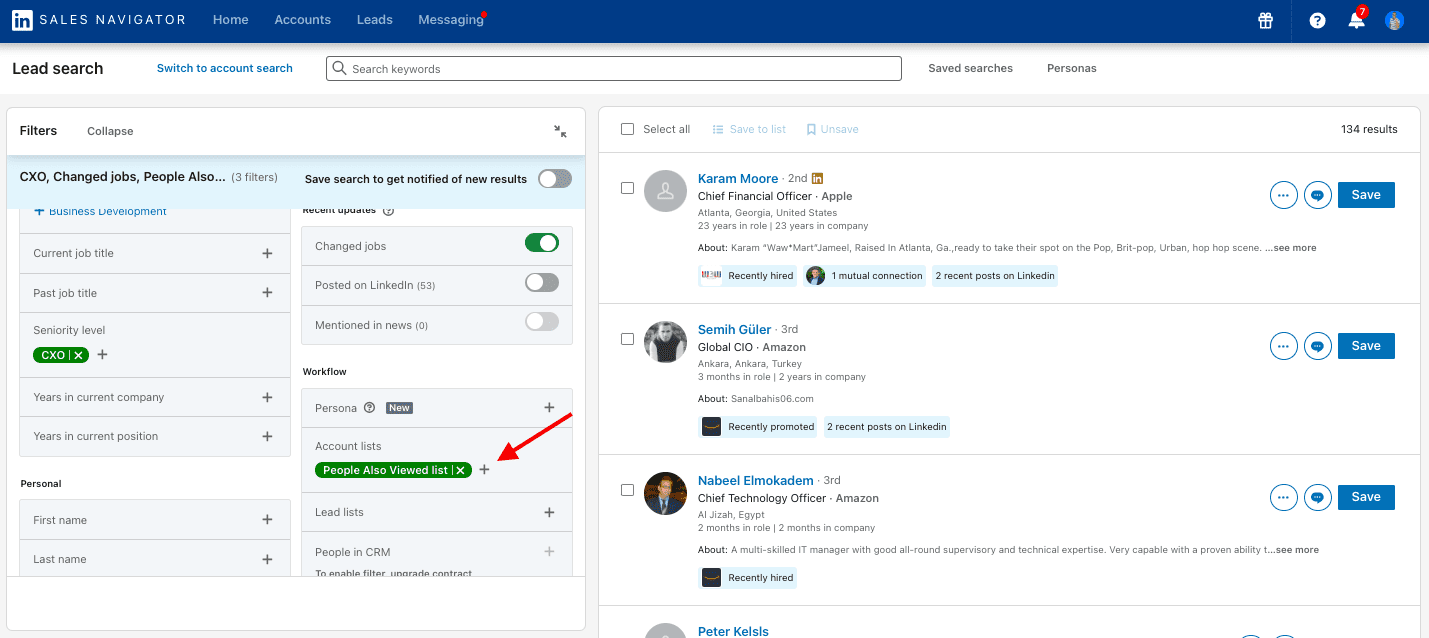
Task: Click Semih Güler's Recently promoted tag
Action: tap(758, 427)
